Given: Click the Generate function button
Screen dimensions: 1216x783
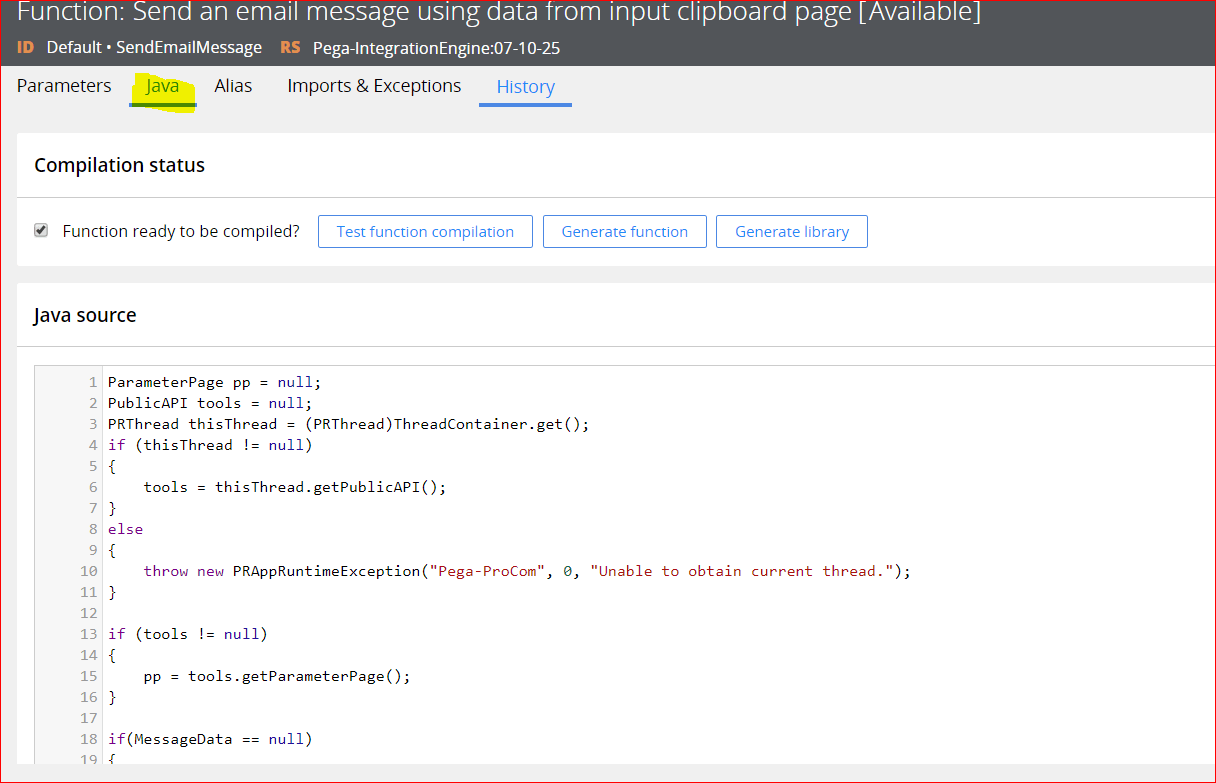Looking at the screenshot, I should click(x=624, y=231).
